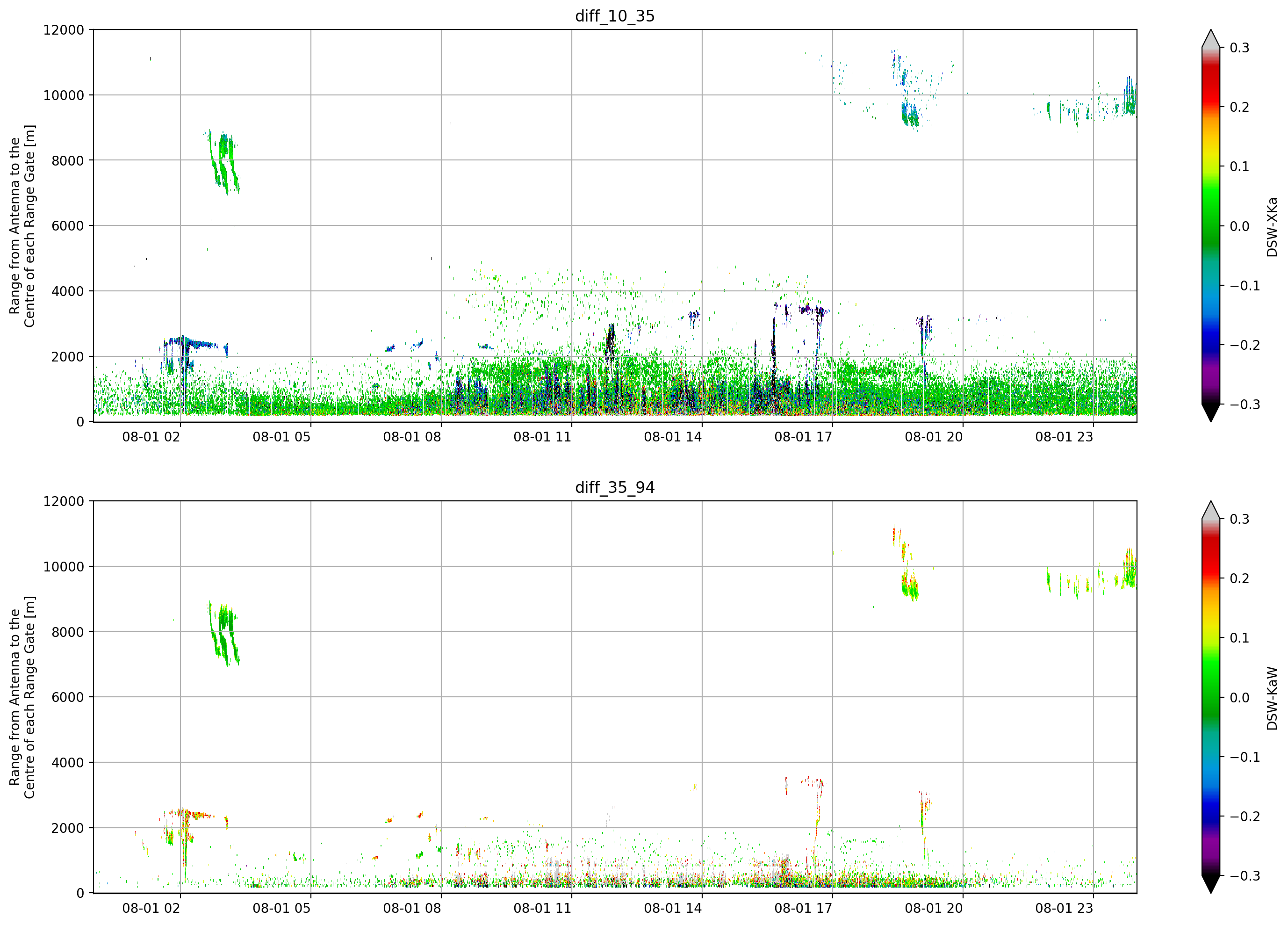Click the '0.3' tick on DSW-XKa colorbar
The width and height of the screenshot is (1288, 925).
pyautogui.click(x=1240, y=48)
